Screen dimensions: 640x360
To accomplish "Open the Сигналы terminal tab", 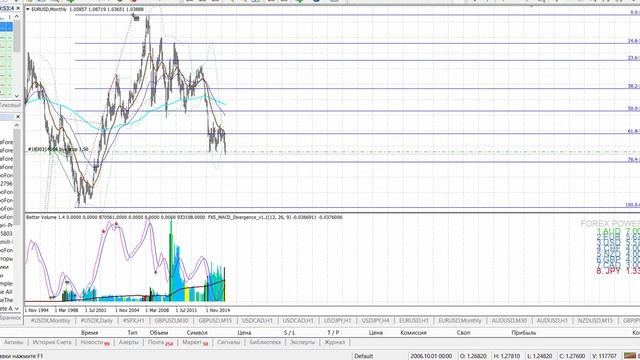I will tap(229, 342).
